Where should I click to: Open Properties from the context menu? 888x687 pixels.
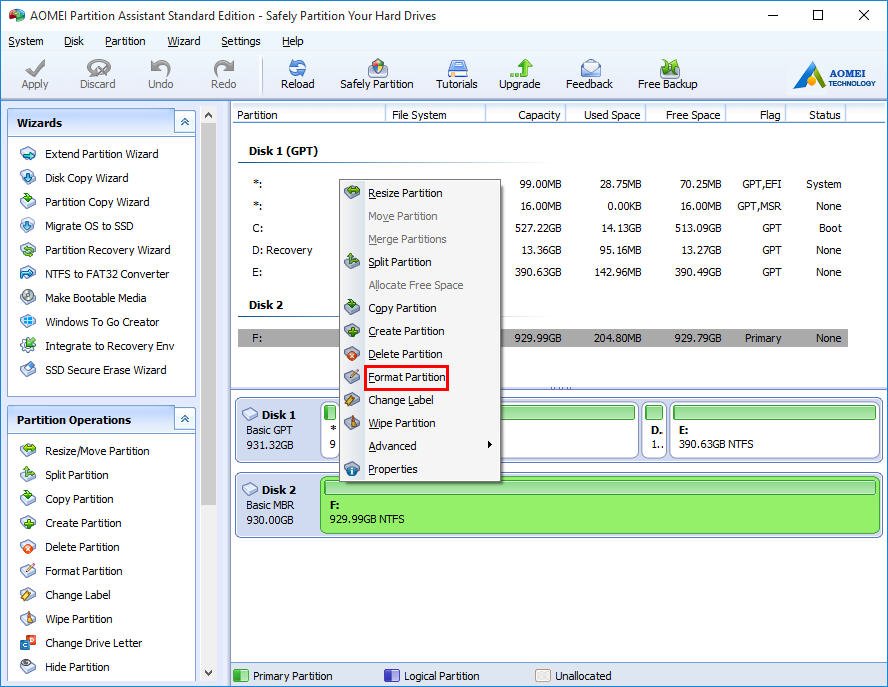tap(420, 470)
